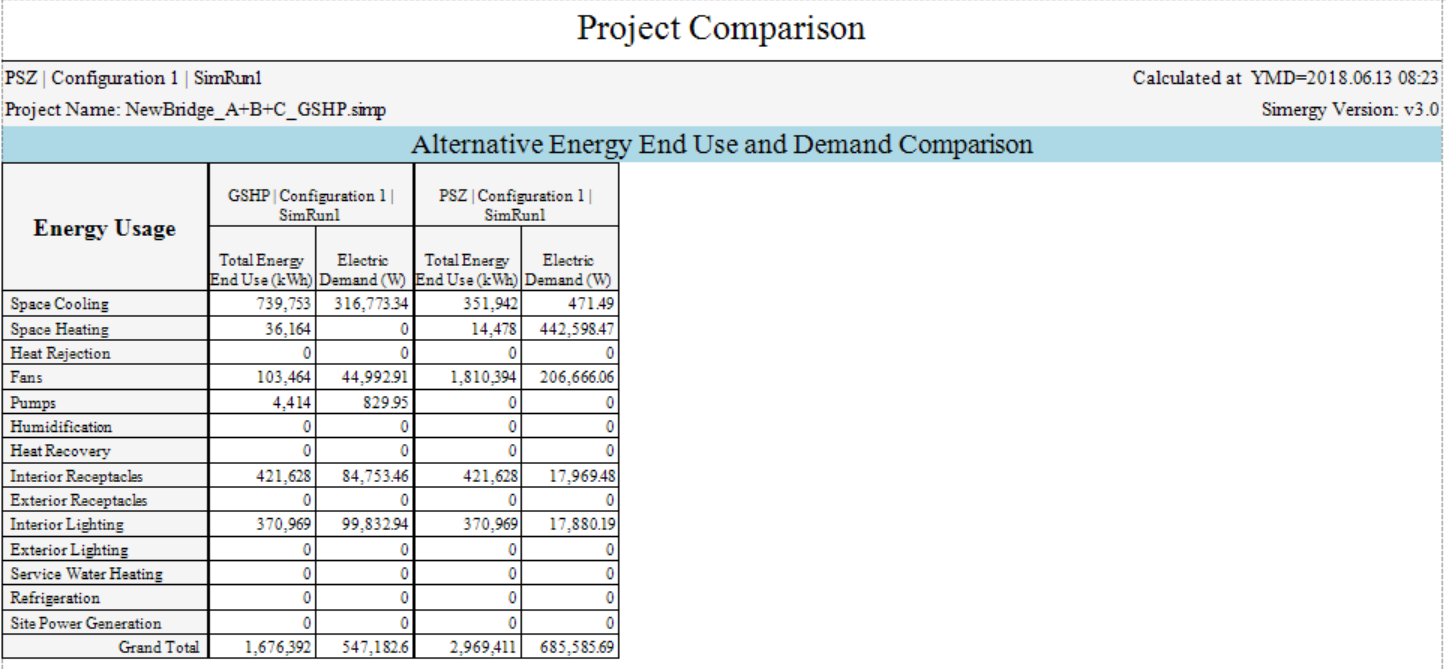This screenshot has width=1447, height=669.
Task: Click the 1,676,392 grand total cell
Action: 278,648
